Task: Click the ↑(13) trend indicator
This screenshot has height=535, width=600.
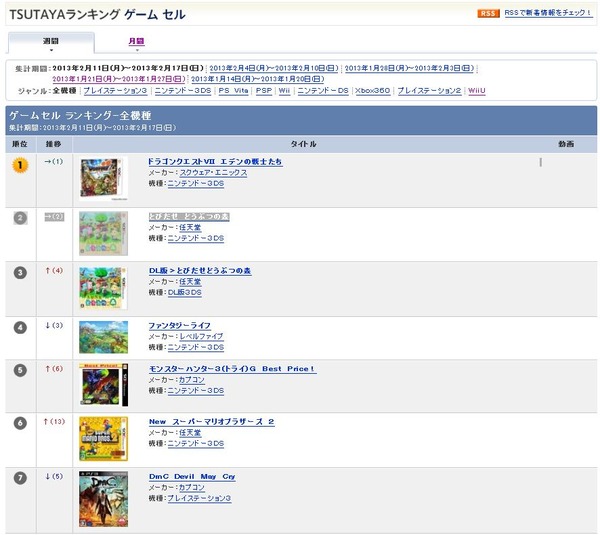Action: (x=55, y=421)
